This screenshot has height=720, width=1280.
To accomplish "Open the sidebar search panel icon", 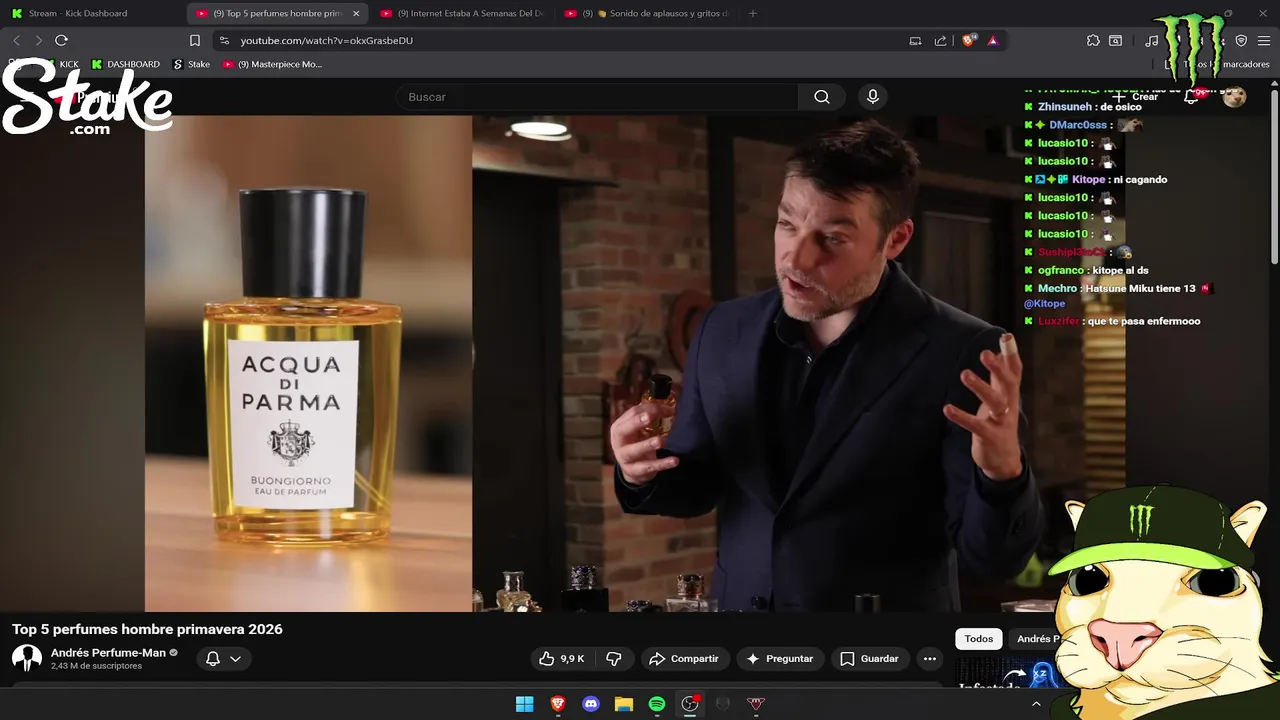I will [x=1115, y=40].
